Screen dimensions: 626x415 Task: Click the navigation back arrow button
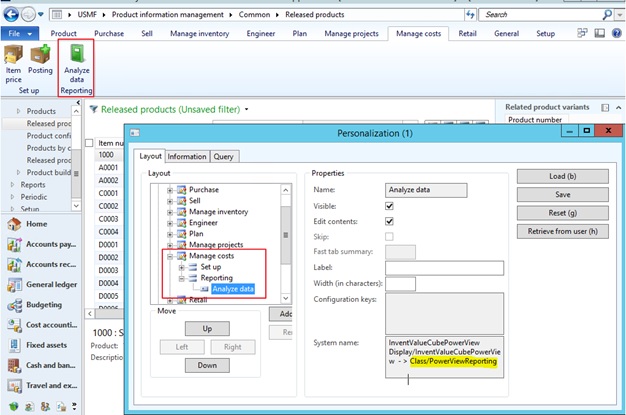[12, 14]
